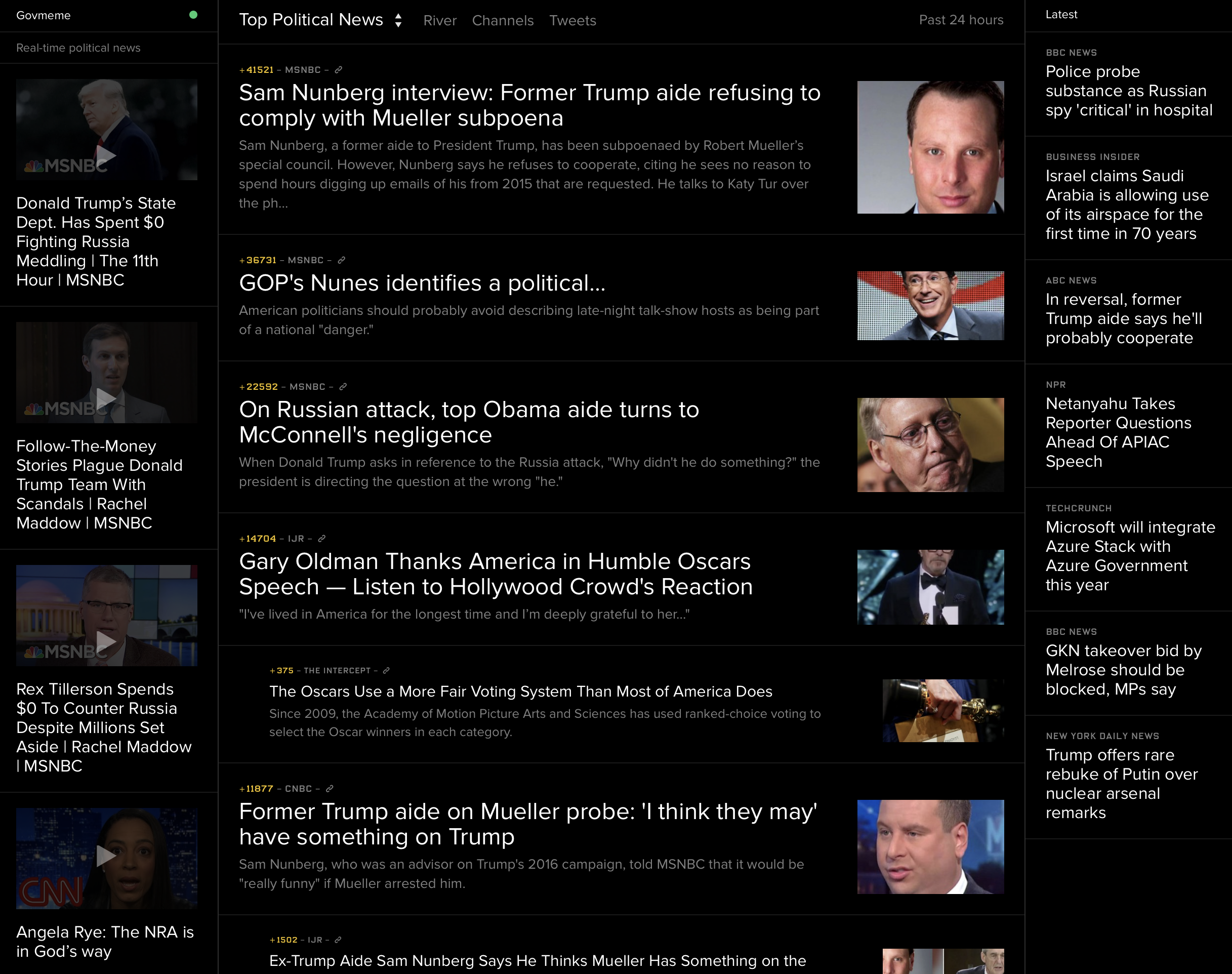Click the green status dot next to Govmeme

click(x=193, y=15)
